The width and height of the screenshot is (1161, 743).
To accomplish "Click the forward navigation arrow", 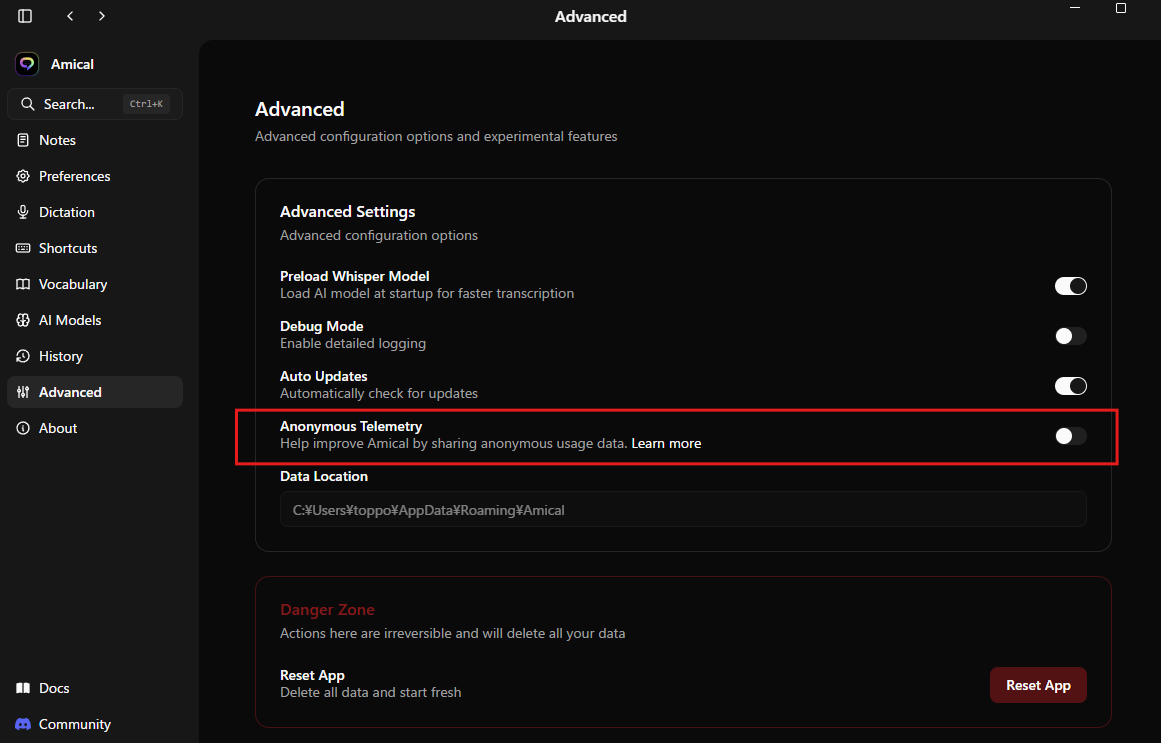I will point(102,16).
